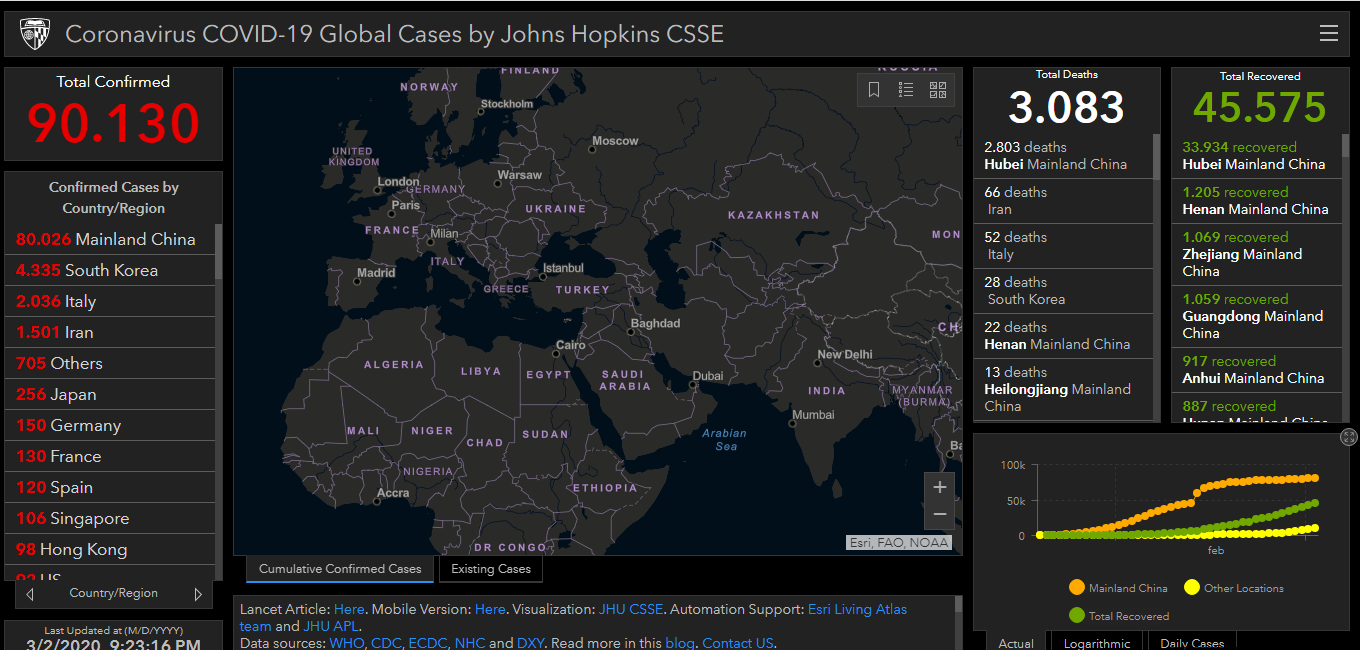The width and height of the screenshot is (1360, 650).
Task: Open the hamburger menu in header
Action: (x=1328, y=34)
